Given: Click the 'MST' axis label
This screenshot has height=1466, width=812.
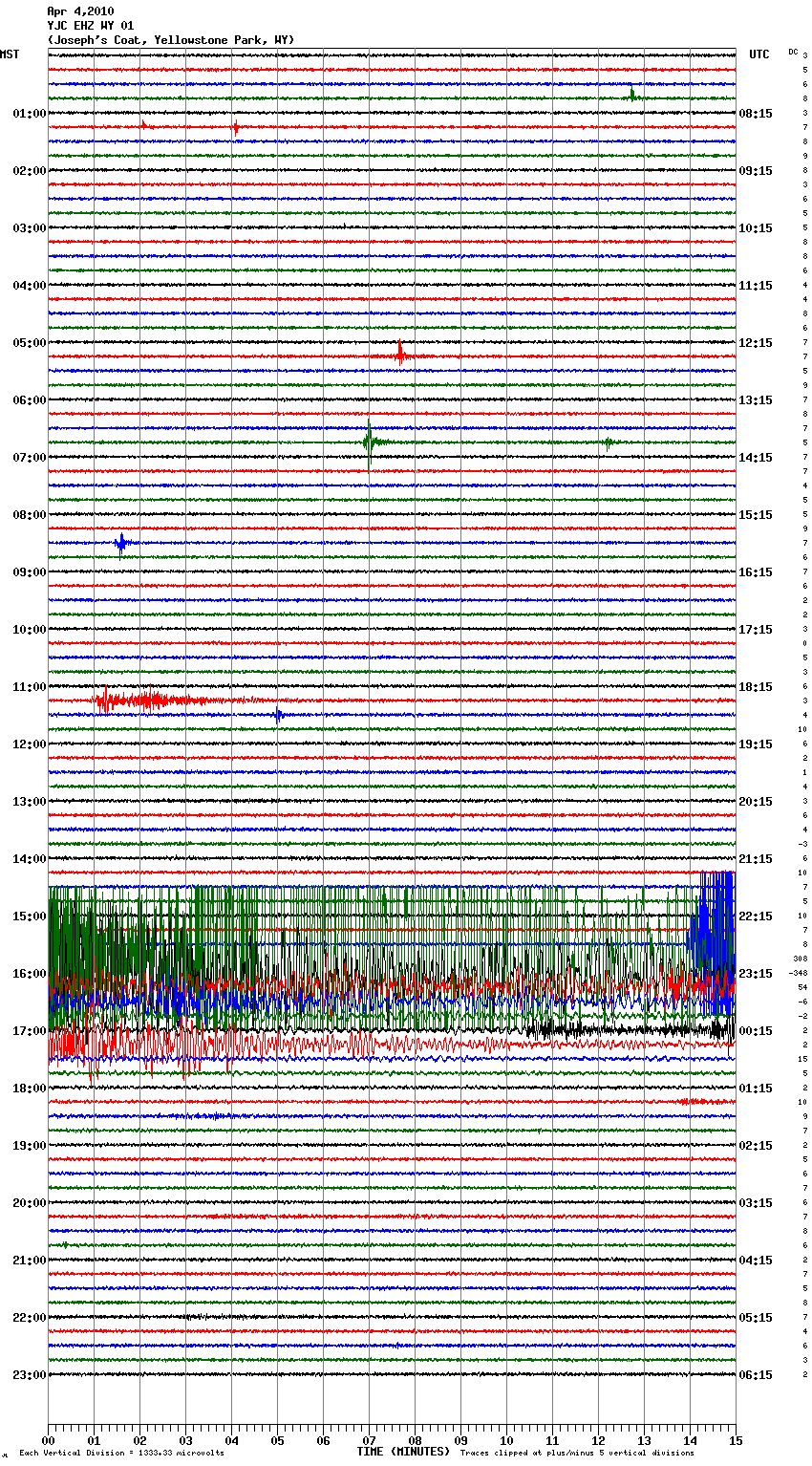Looking at the screenshot, I should 10,54.
